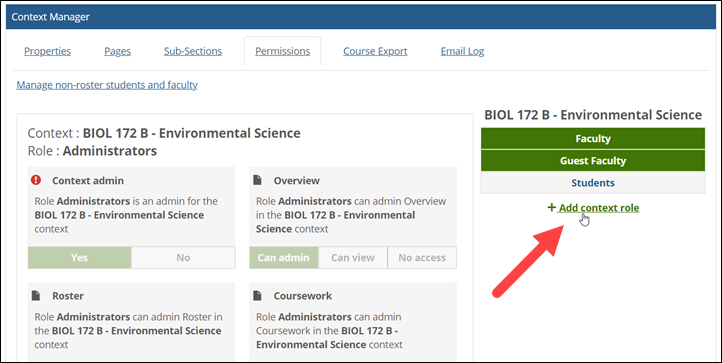
Task: Select the Permissions tab
Action: [x=283, y=51]
